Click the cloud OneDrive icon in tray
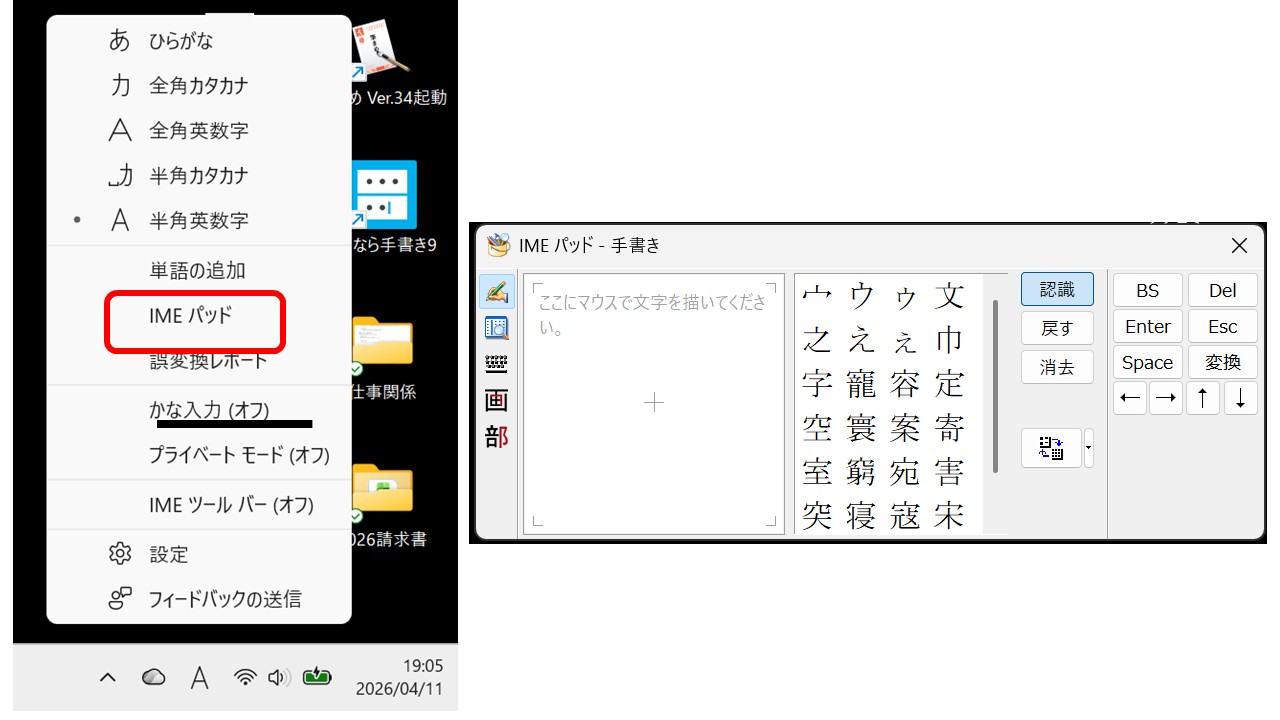Viewport: 1280px width, 720px height. (153, 677)
